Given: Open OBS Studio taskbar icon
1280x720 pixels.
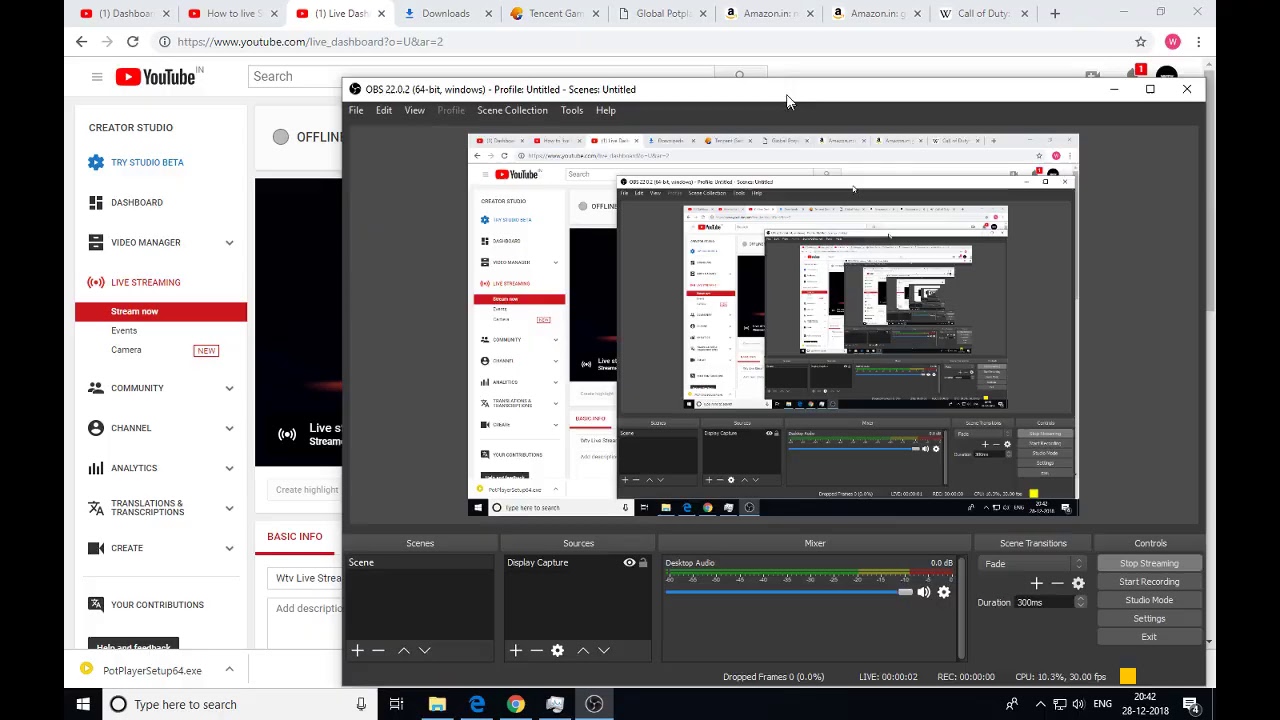Looking at the screenshot, I should coord(594,704).
